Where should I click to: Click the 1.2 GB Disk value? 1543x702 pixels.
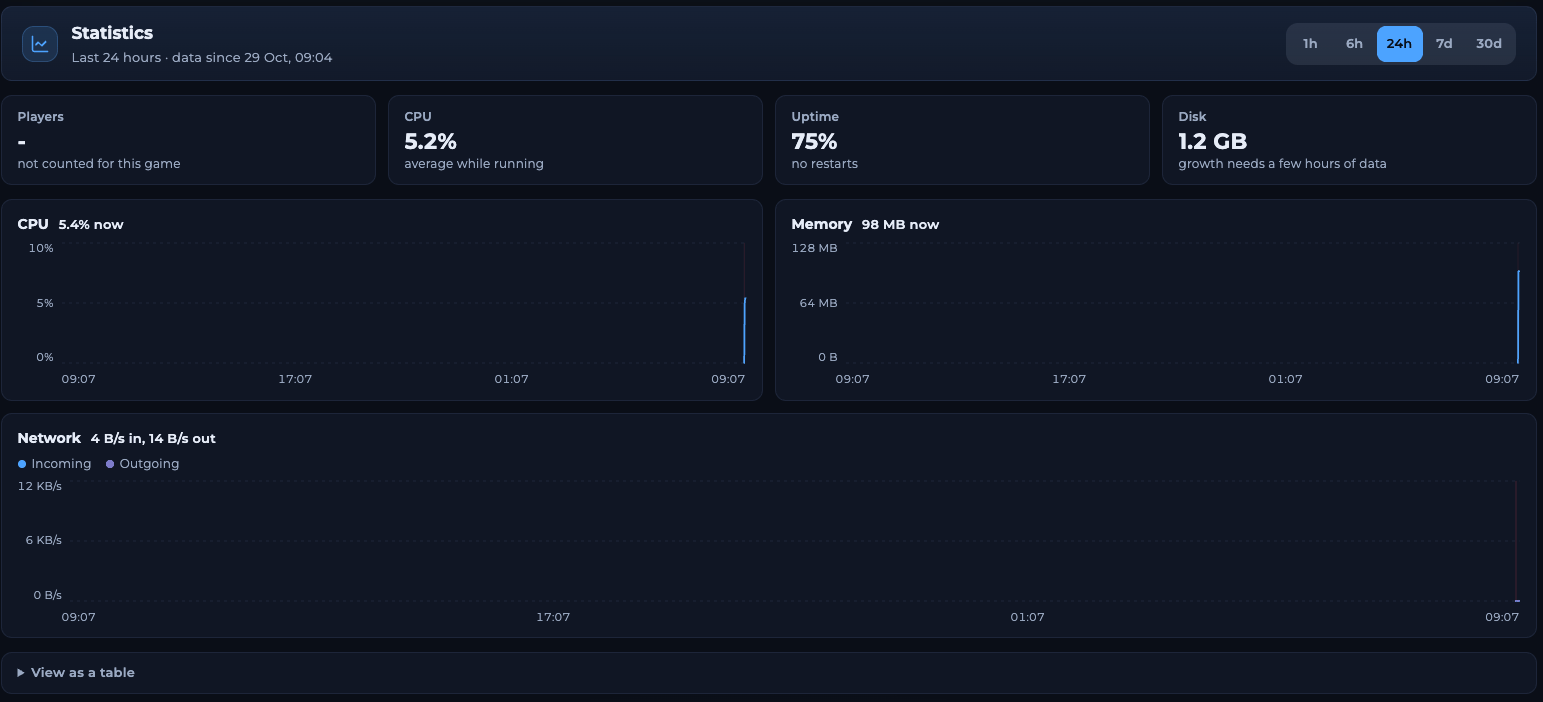click(x=1212, y=141)
